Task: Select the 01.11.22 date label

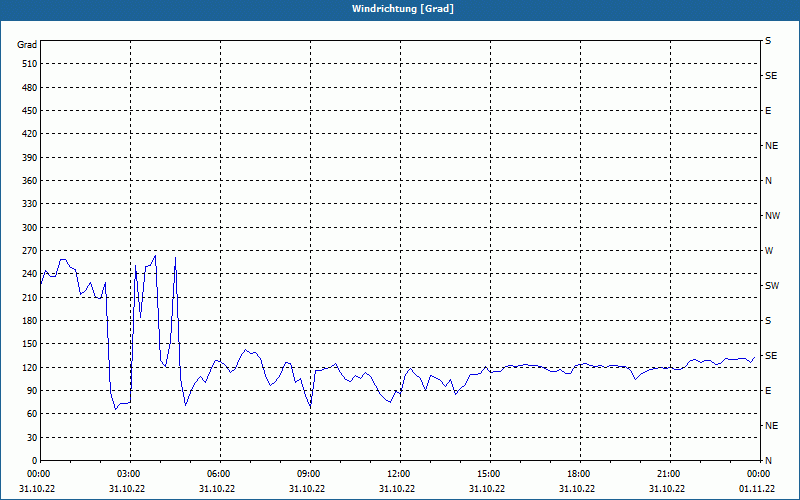Action: pos(757,489)
